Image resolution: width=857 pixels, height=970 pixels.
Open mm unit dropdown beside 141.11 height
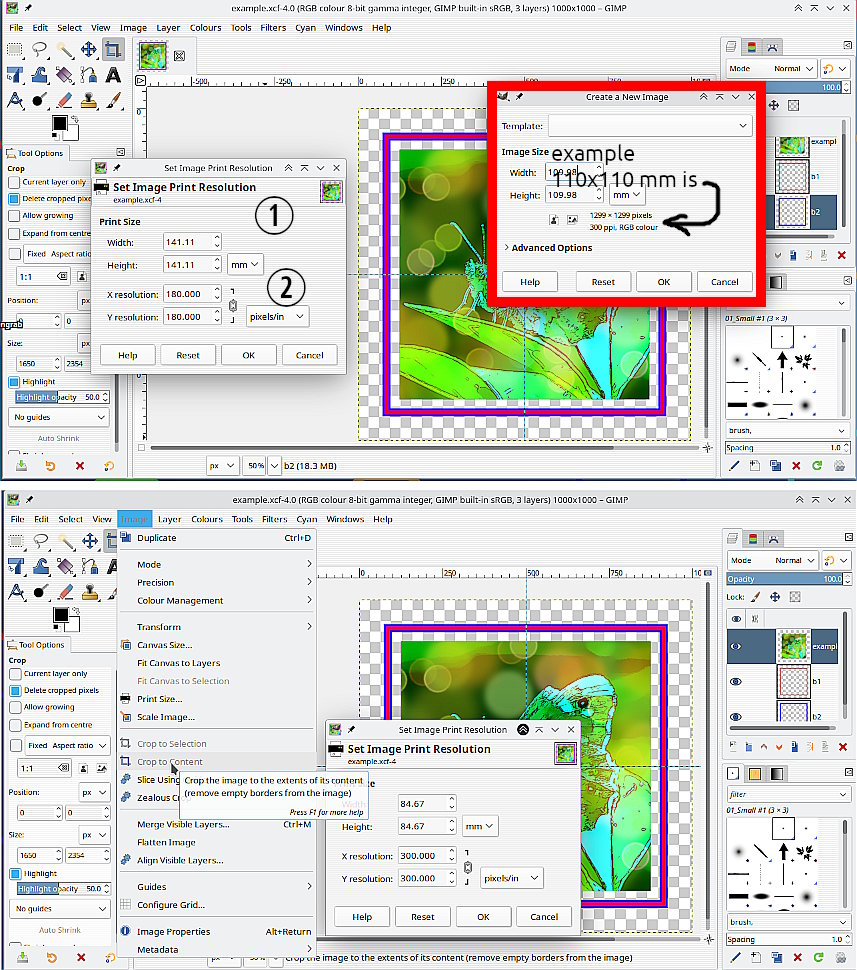point(244,265)
